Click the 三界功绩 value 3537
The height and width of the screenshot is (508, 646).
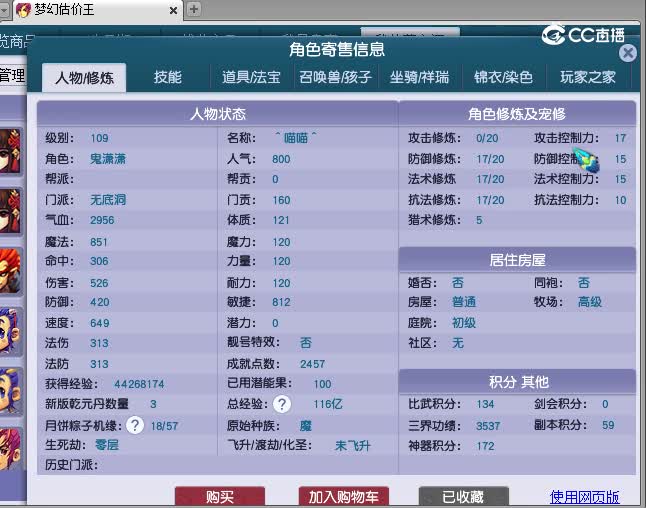coord(488,426)
